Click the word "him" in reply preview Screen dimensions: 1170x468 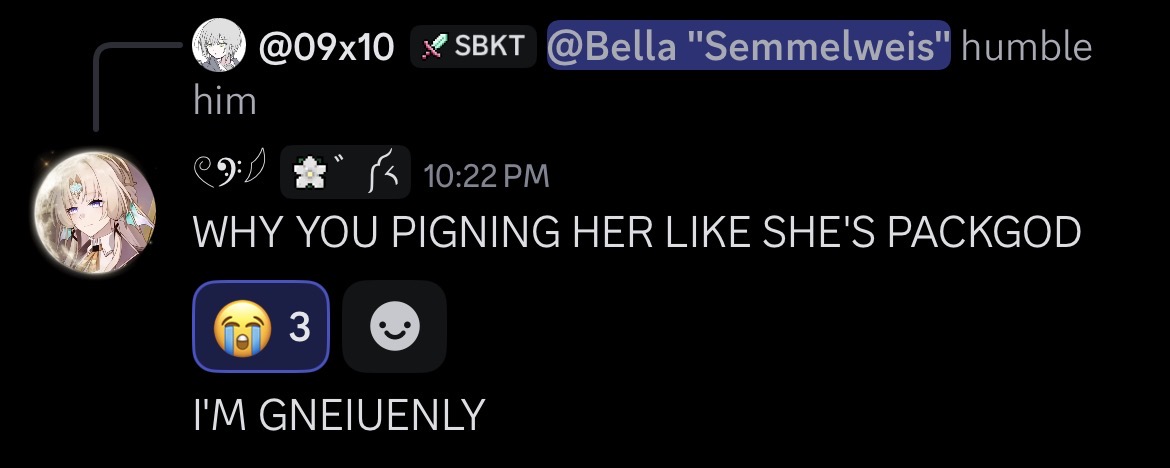point(225,100)
